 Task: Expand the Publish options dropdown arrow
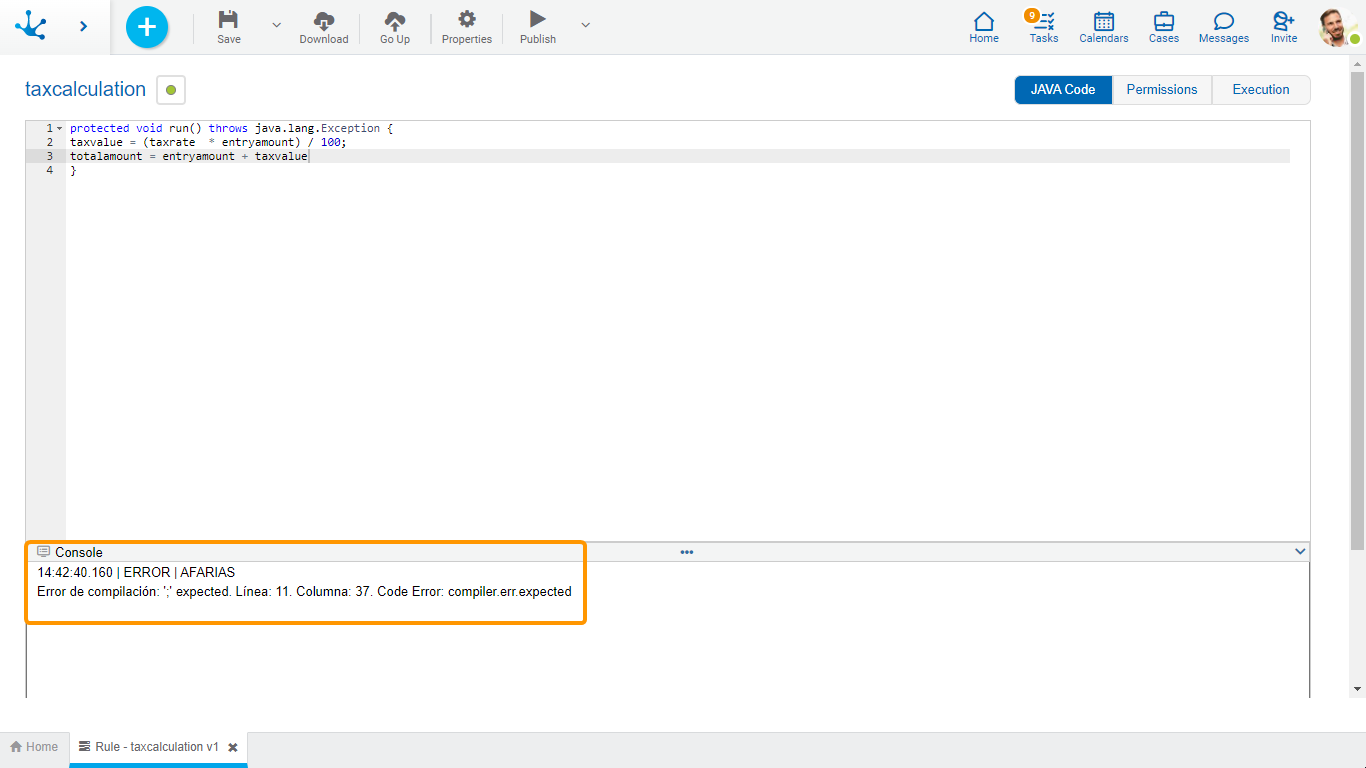[x=586, y=25]
